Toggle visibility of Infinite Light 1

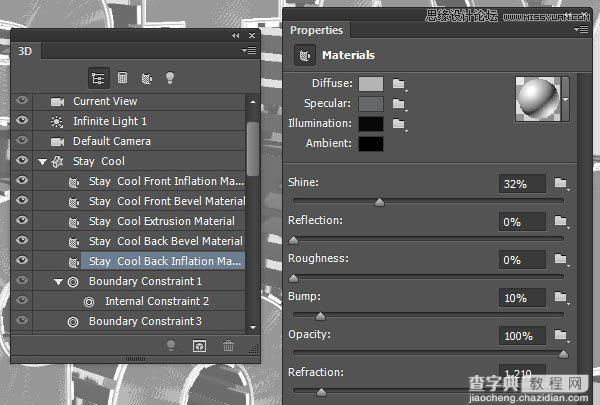point(22,120)
